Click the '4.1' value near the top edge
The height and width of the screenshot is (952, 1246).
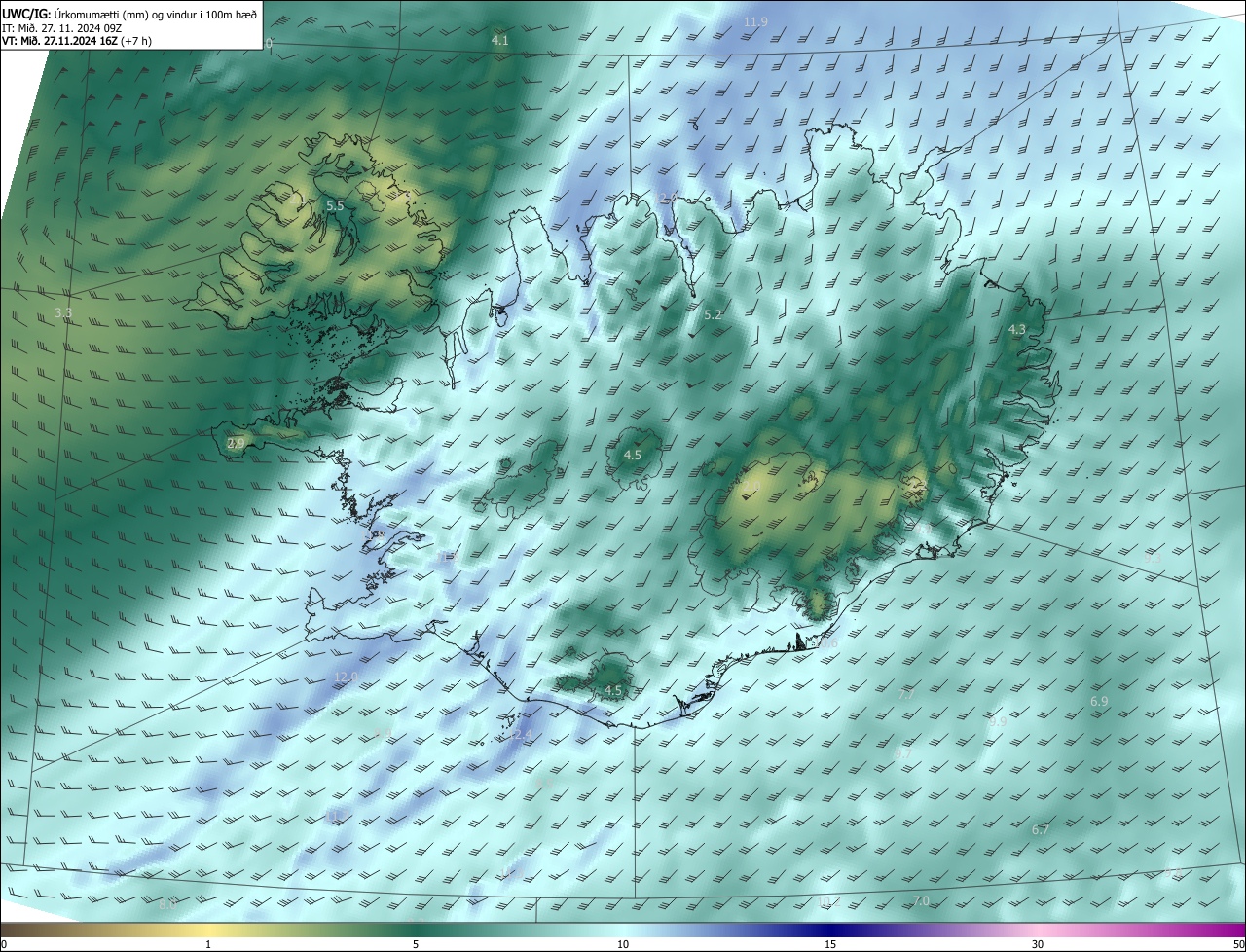pos(500,41)
